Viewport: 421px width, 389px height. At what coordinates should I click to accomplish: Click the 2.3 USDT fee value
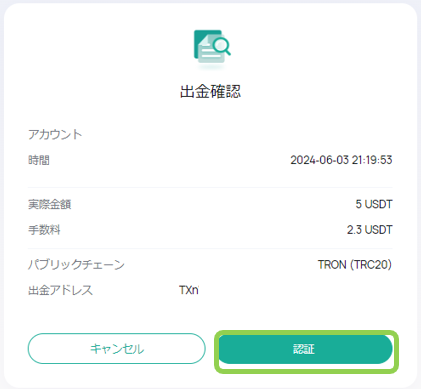click(x=369, y=230)
